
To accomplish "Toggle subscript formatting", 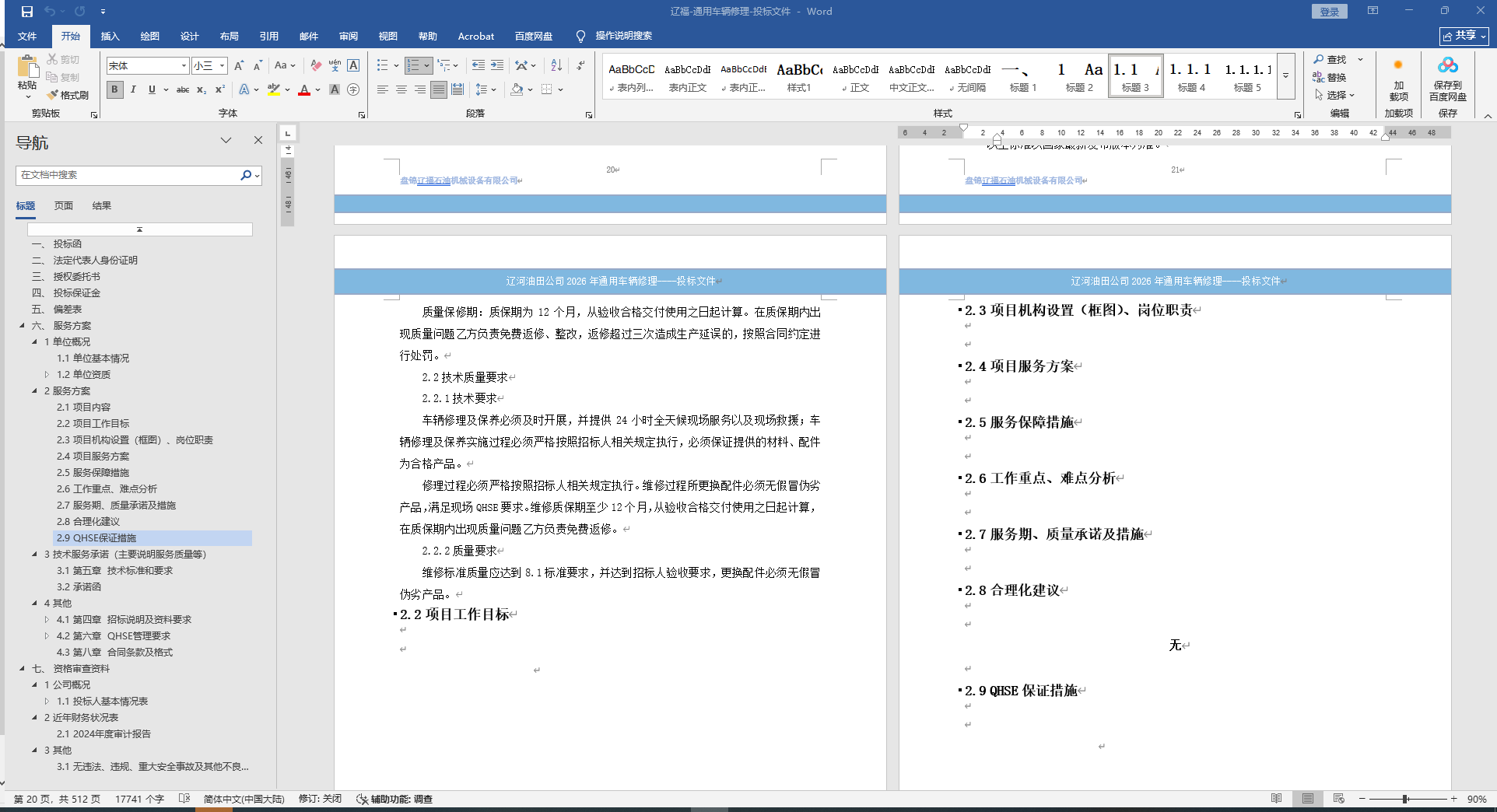I will [x=202, y=89].
